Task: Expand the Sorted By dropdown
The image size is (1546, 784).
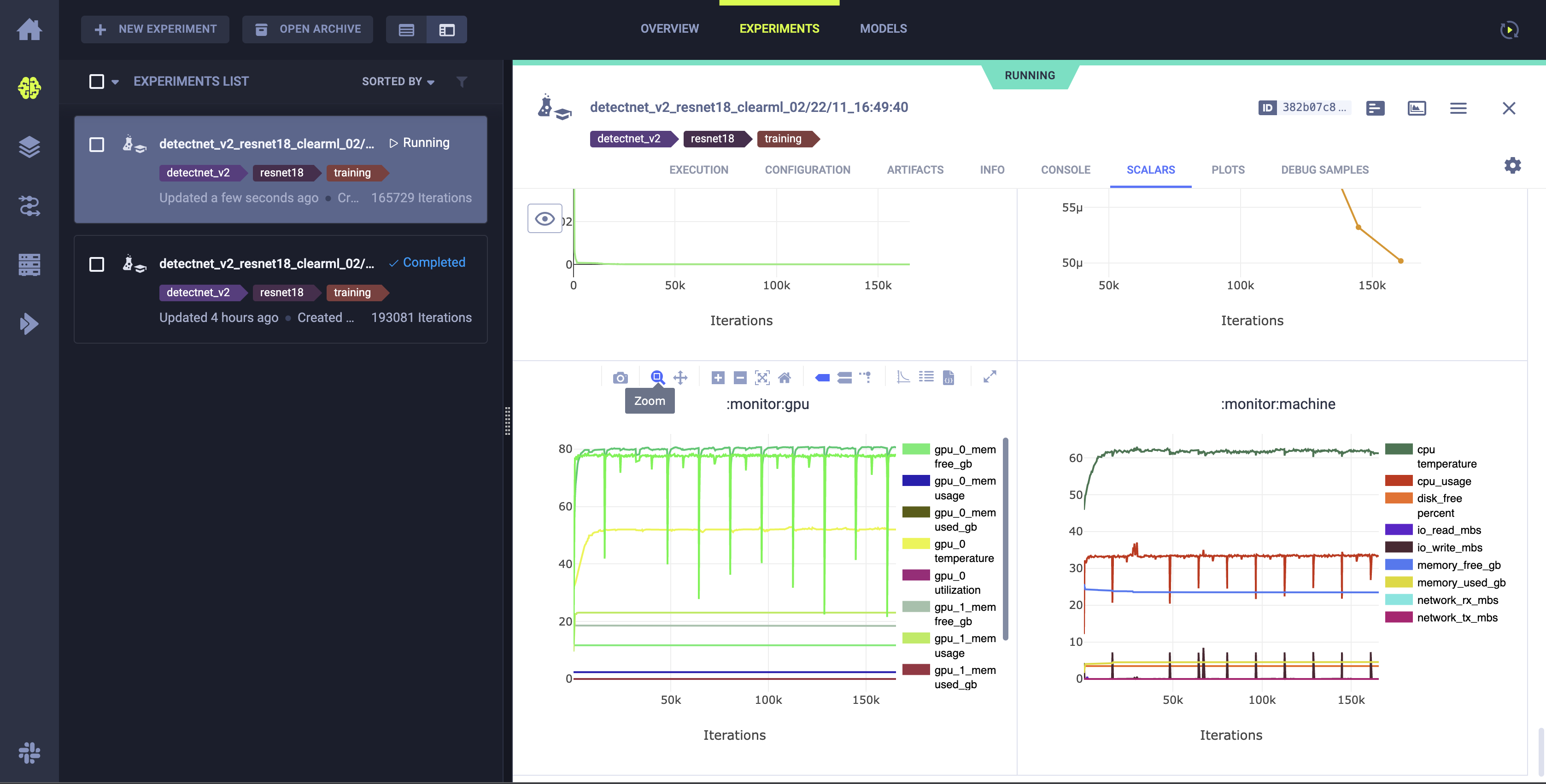Action: click(x=398, y=82)
